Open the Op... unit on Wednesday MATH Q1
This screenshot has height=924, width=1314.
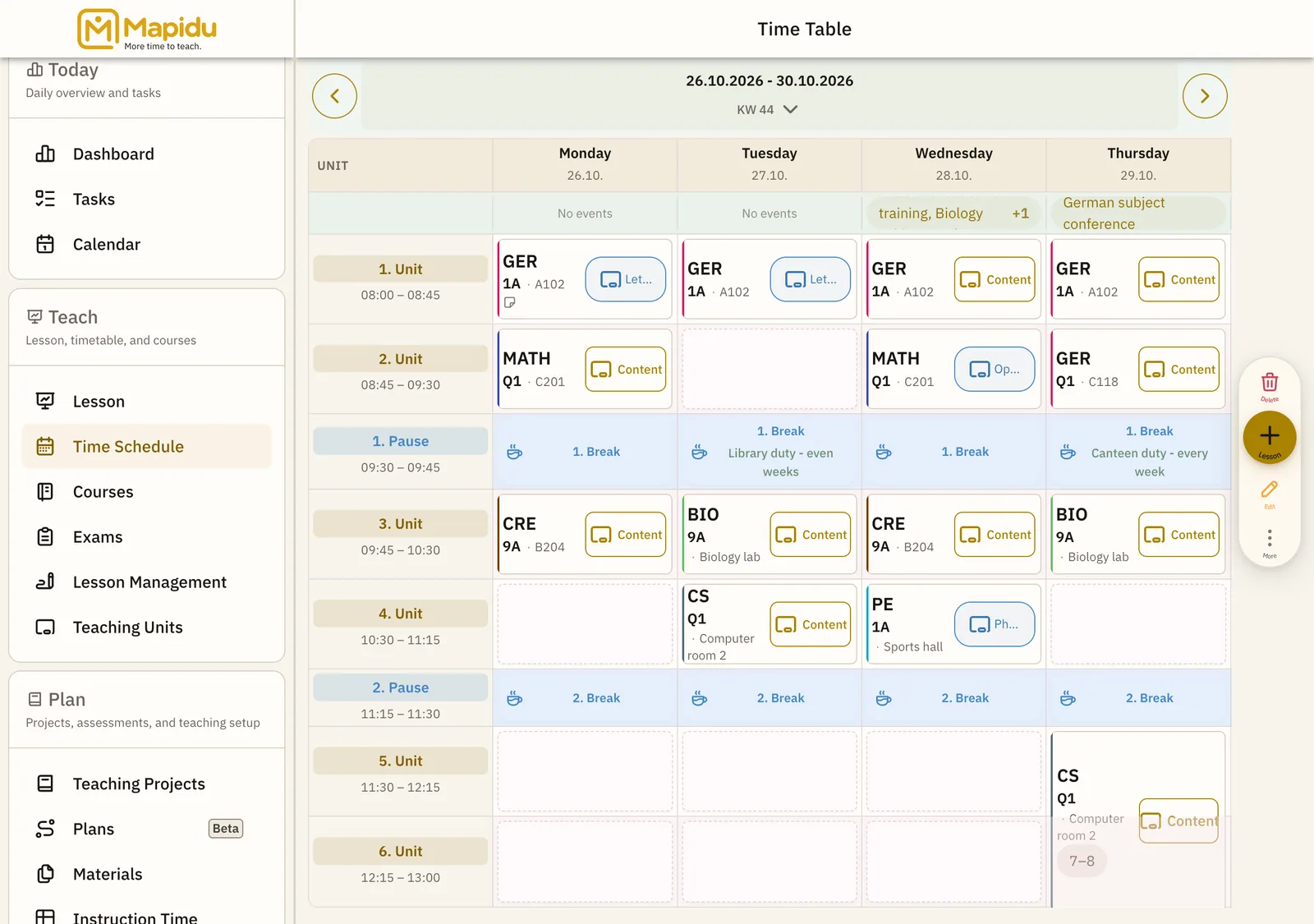pos(995,370)
